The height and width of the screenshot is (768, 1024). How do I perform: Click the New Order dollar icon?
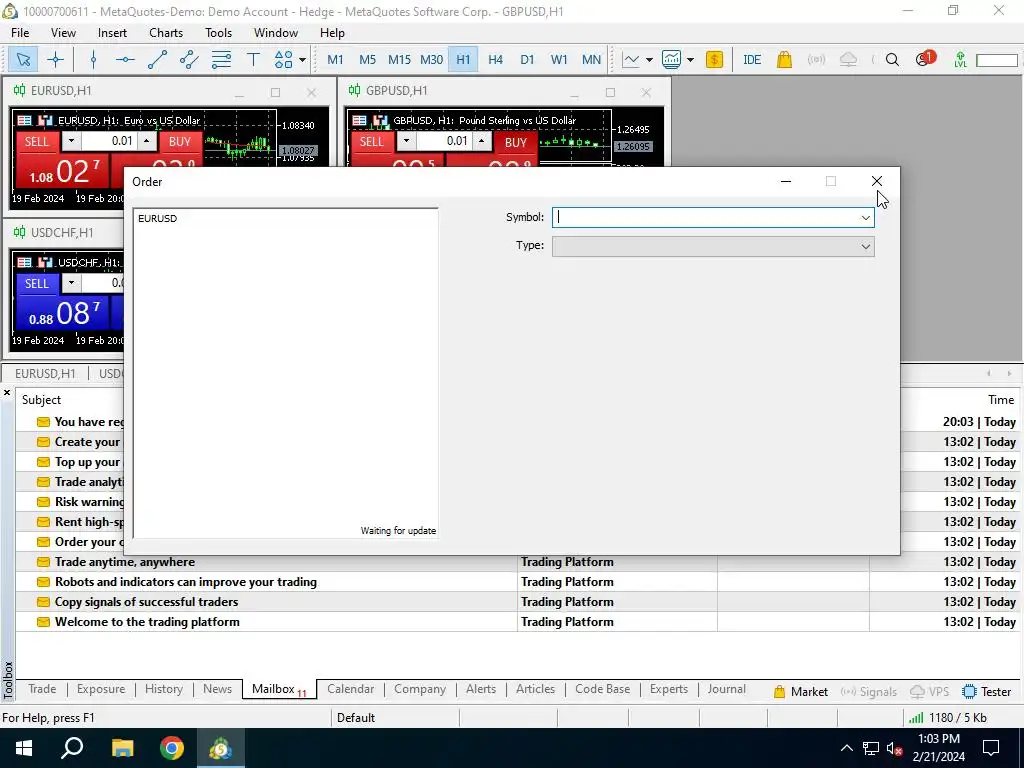714,59
